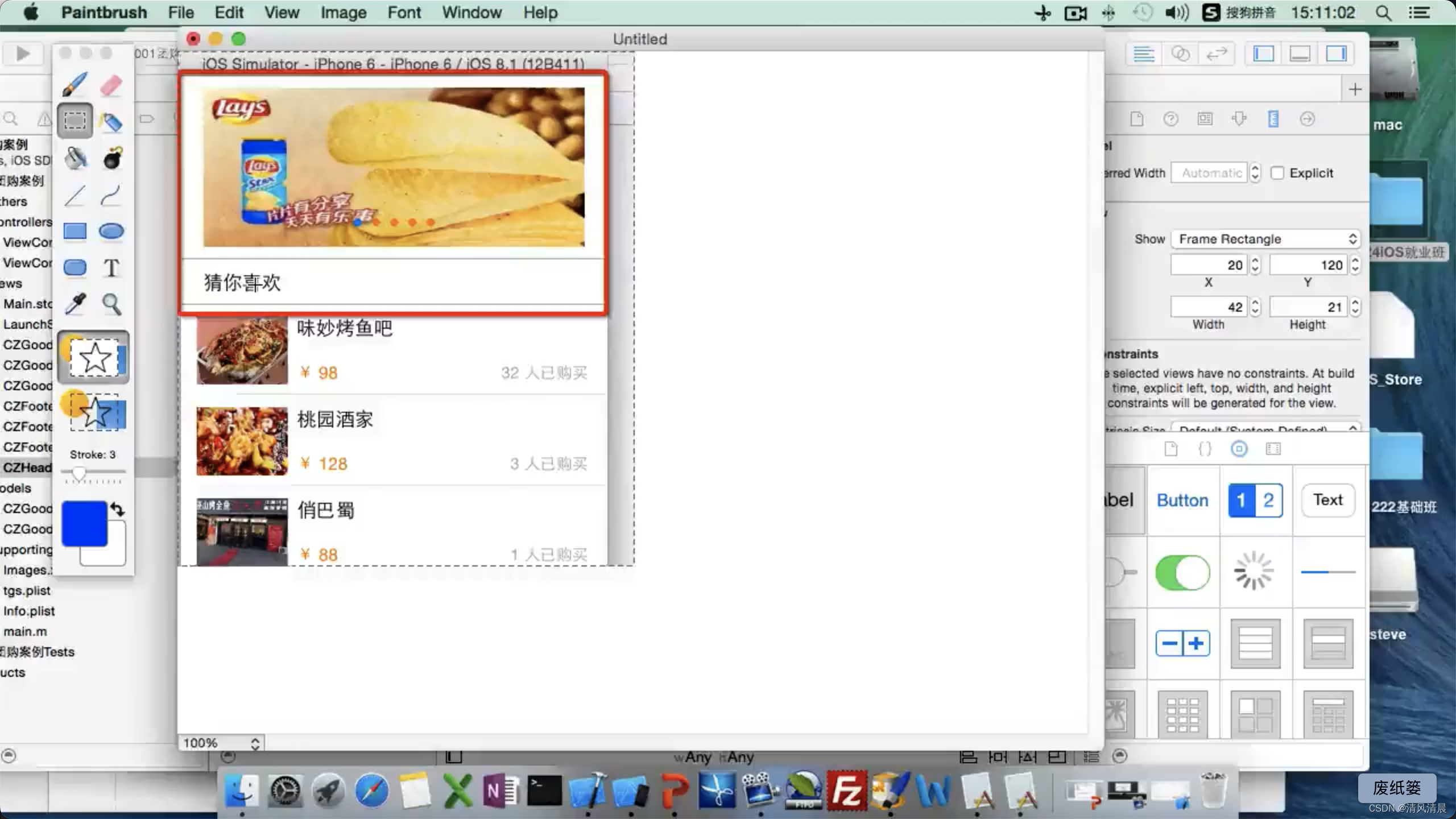The image size is (1456, 819).
Task: Show the Object library circle icon
Action: tap(1239, 449)
